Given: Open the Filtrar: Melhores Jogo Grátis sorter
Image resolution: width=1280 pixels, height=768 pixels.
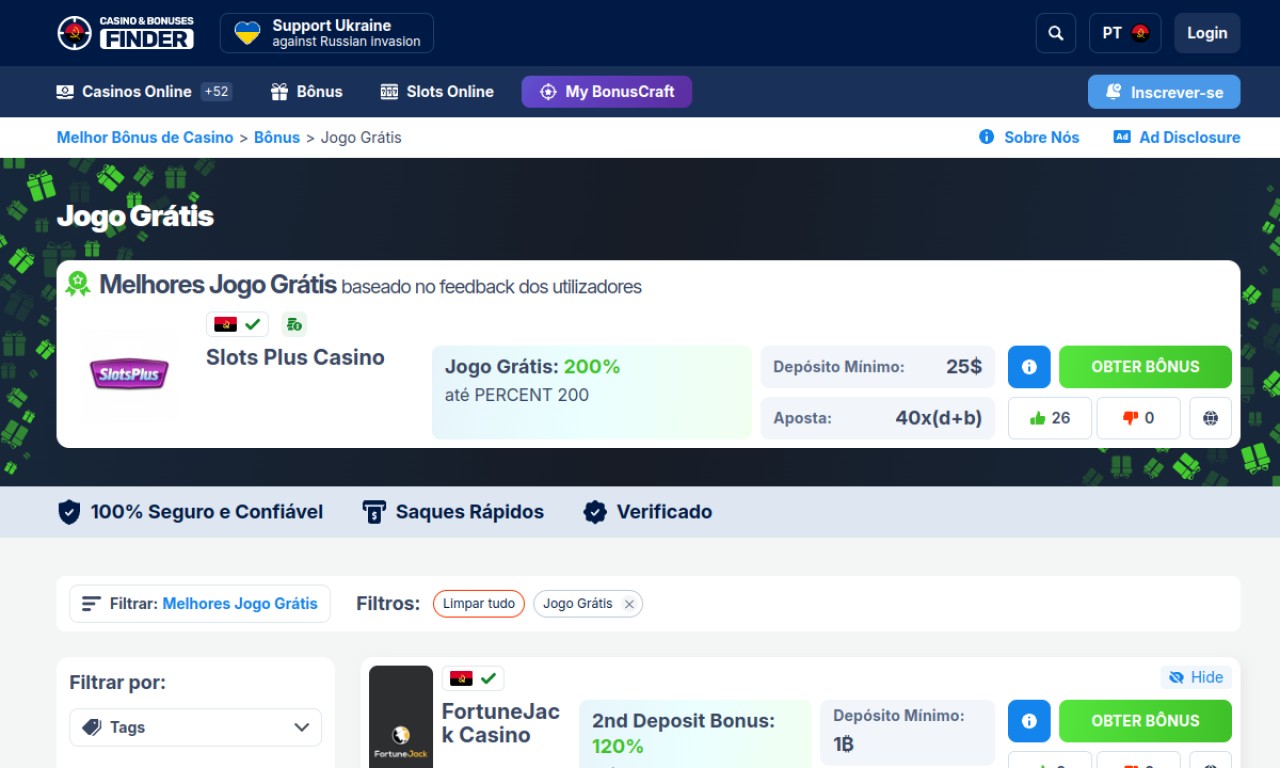Looking at the screenshot, I should 200,604.
